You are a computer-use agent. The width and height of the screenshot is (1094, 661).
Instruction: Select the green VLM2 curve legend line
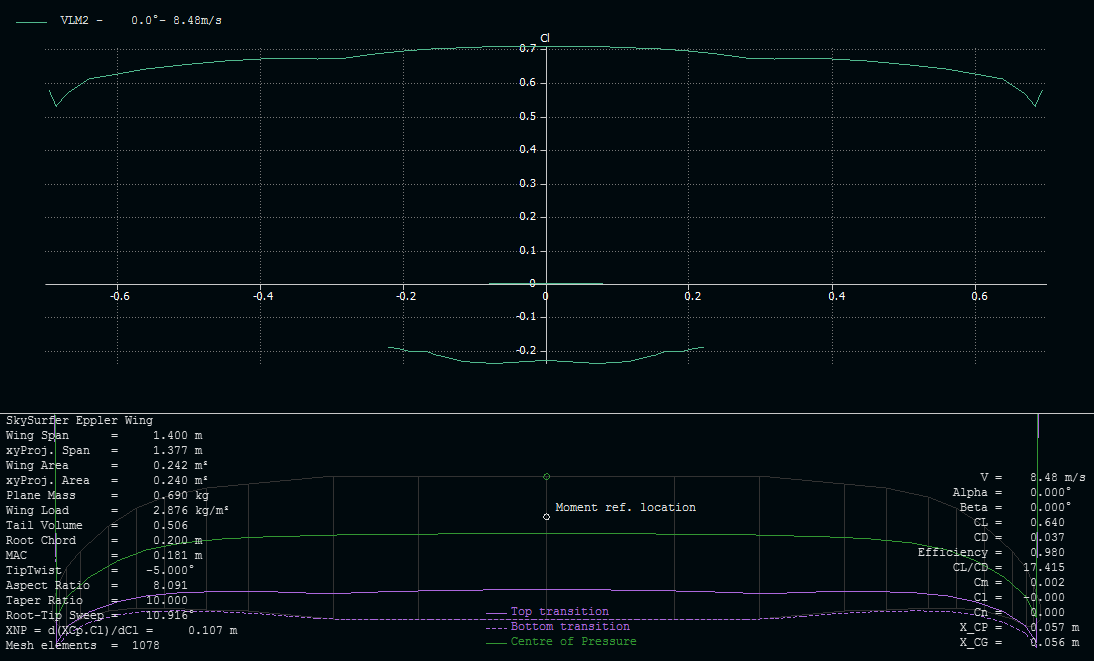click(x=32, y=20)
